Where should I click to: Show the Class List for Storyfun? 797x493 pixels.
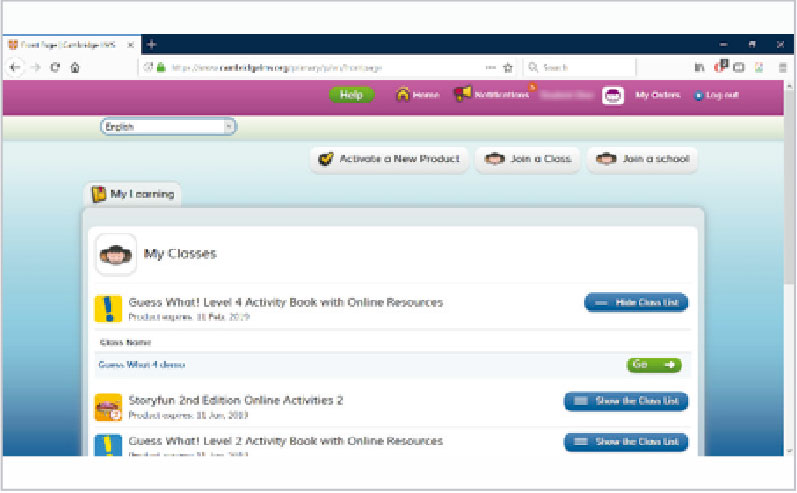pos(626,401)
